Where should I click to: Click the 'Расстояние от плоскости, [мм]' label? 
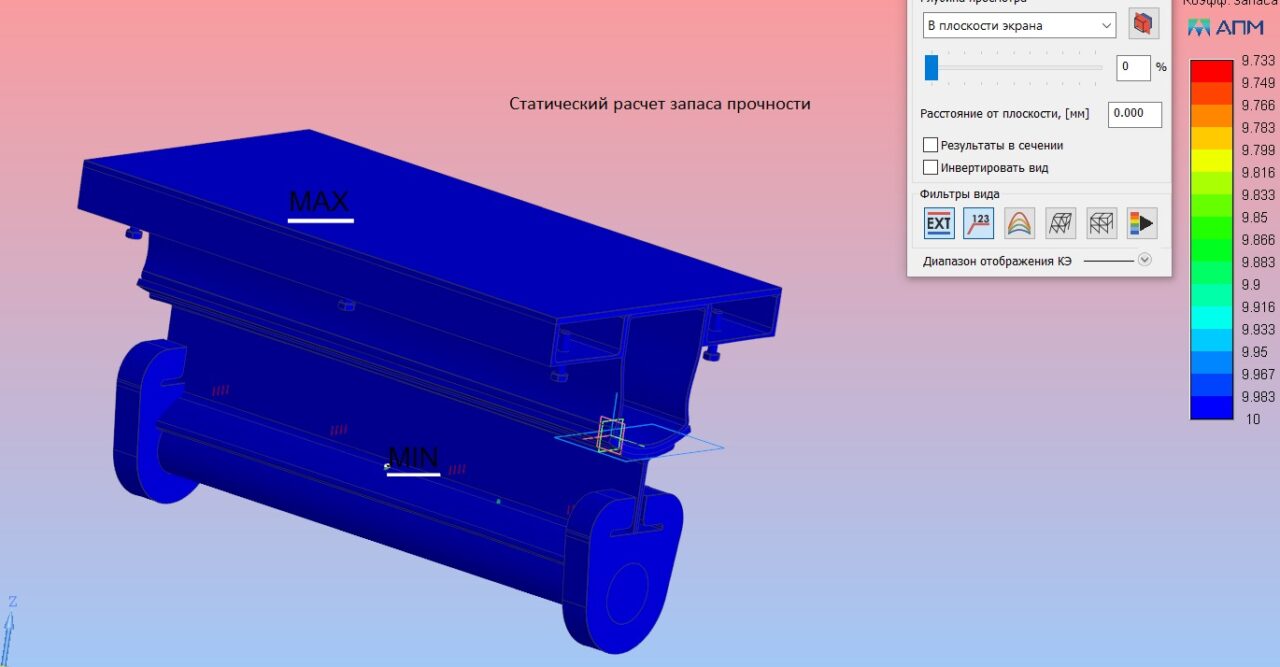pyautogui.click(x=1004, y=114)
